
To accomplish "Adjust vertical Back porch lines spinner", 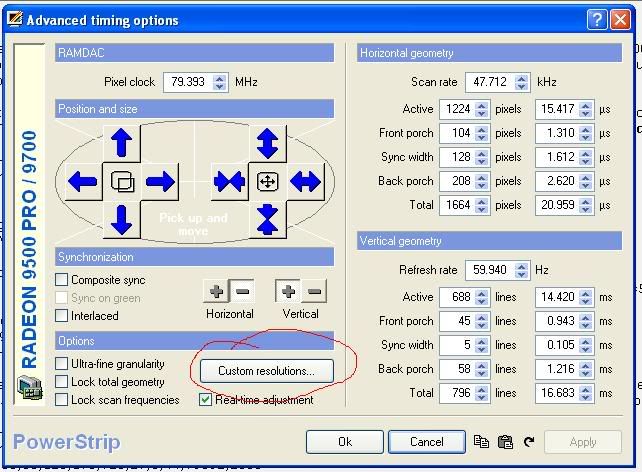I will pos(482,369).
